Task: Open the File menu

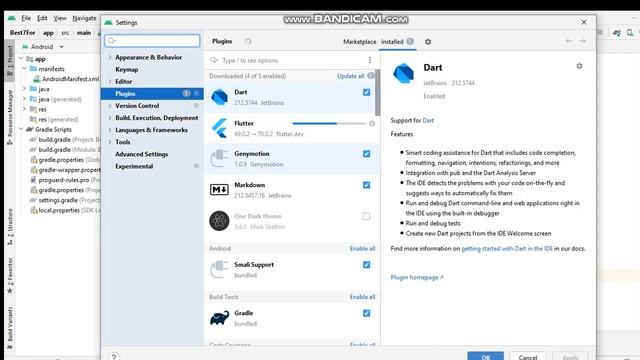Action: click(x=26, y=18)
